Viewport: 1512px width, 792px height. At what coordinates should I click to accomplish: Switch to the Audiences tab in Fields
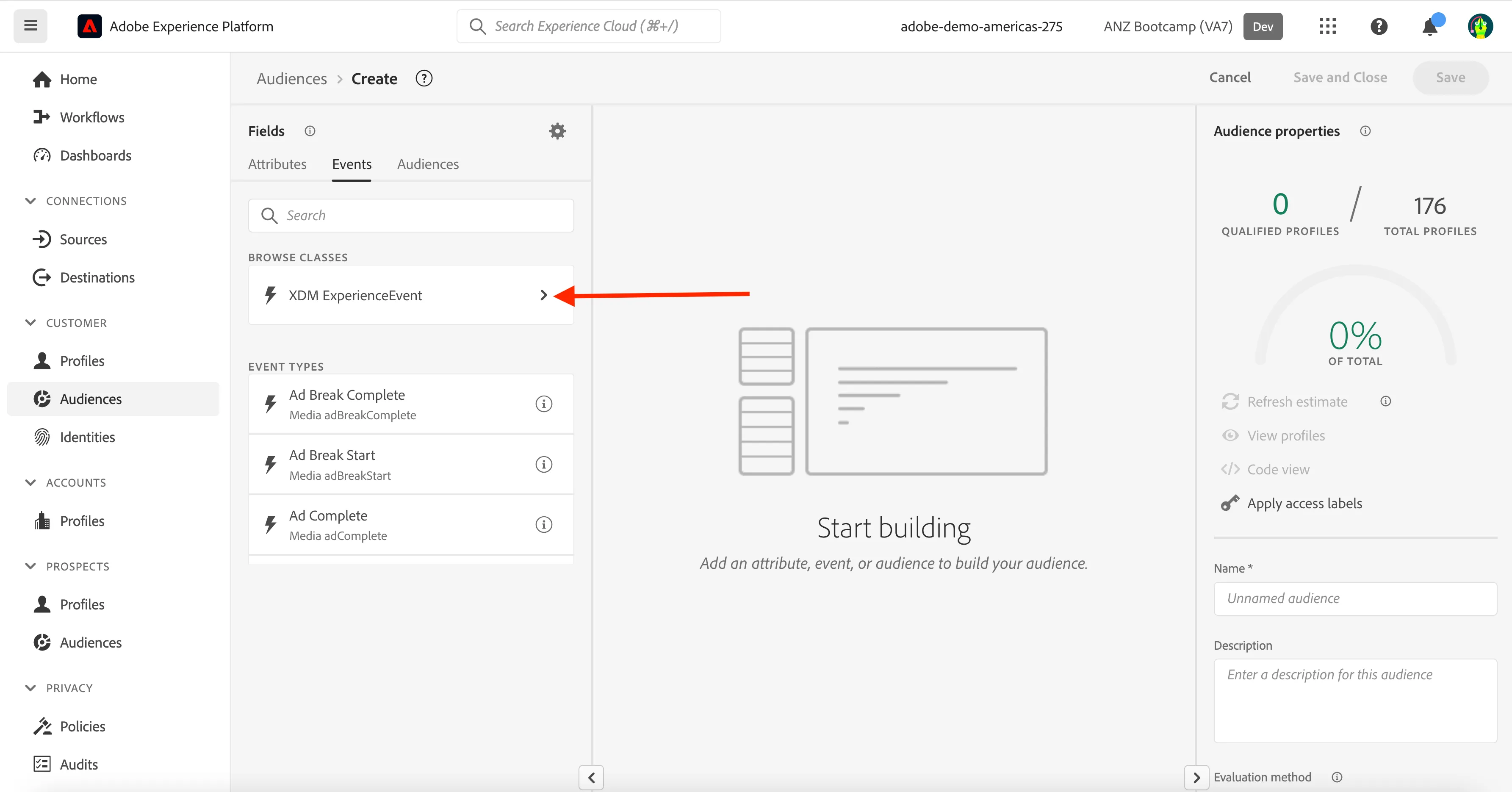428,164
